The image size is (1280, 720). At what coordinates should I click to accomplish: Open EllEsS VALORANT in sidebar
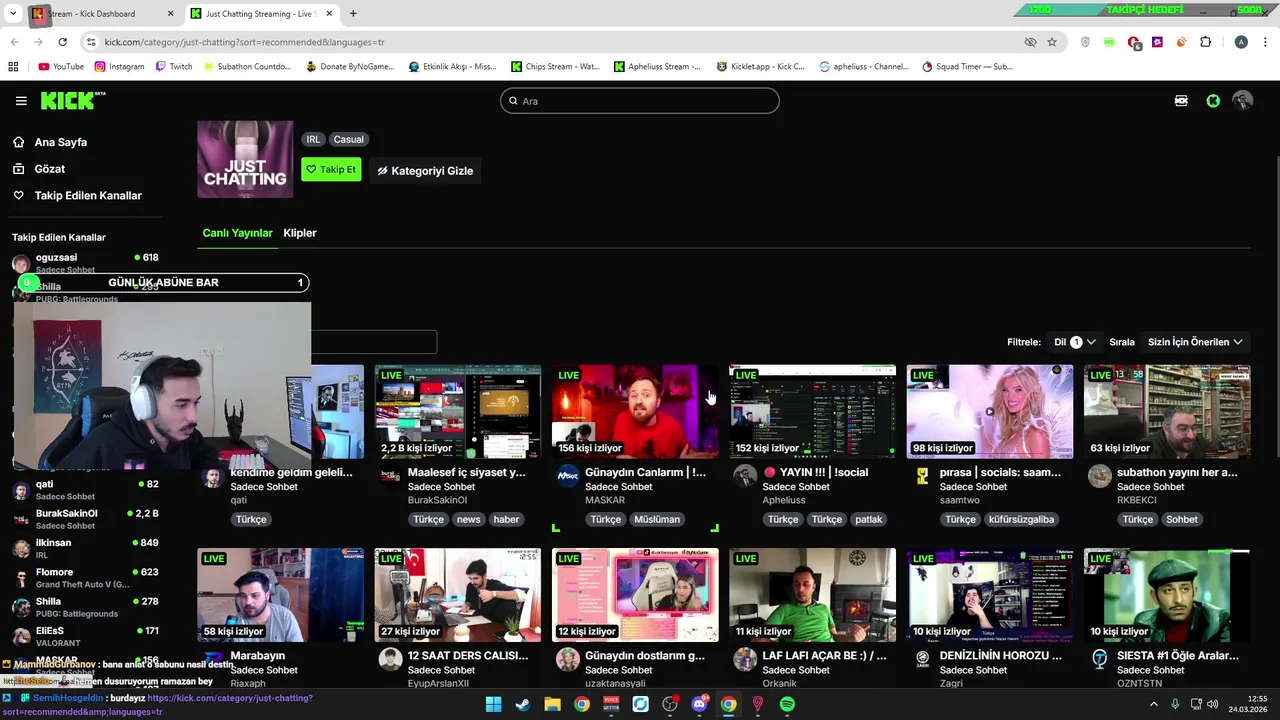pos(85,636)
